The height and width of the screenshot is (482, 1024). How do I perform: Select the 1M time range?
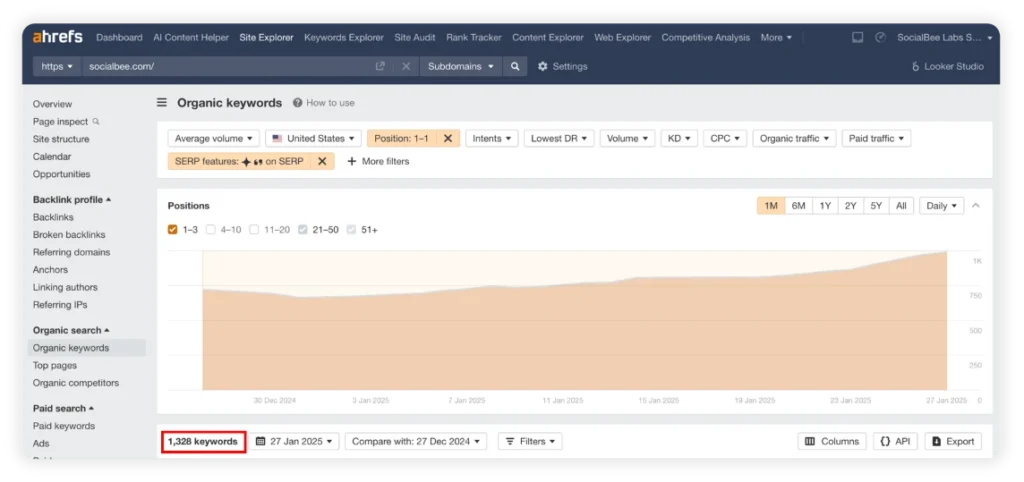(771, 206)
